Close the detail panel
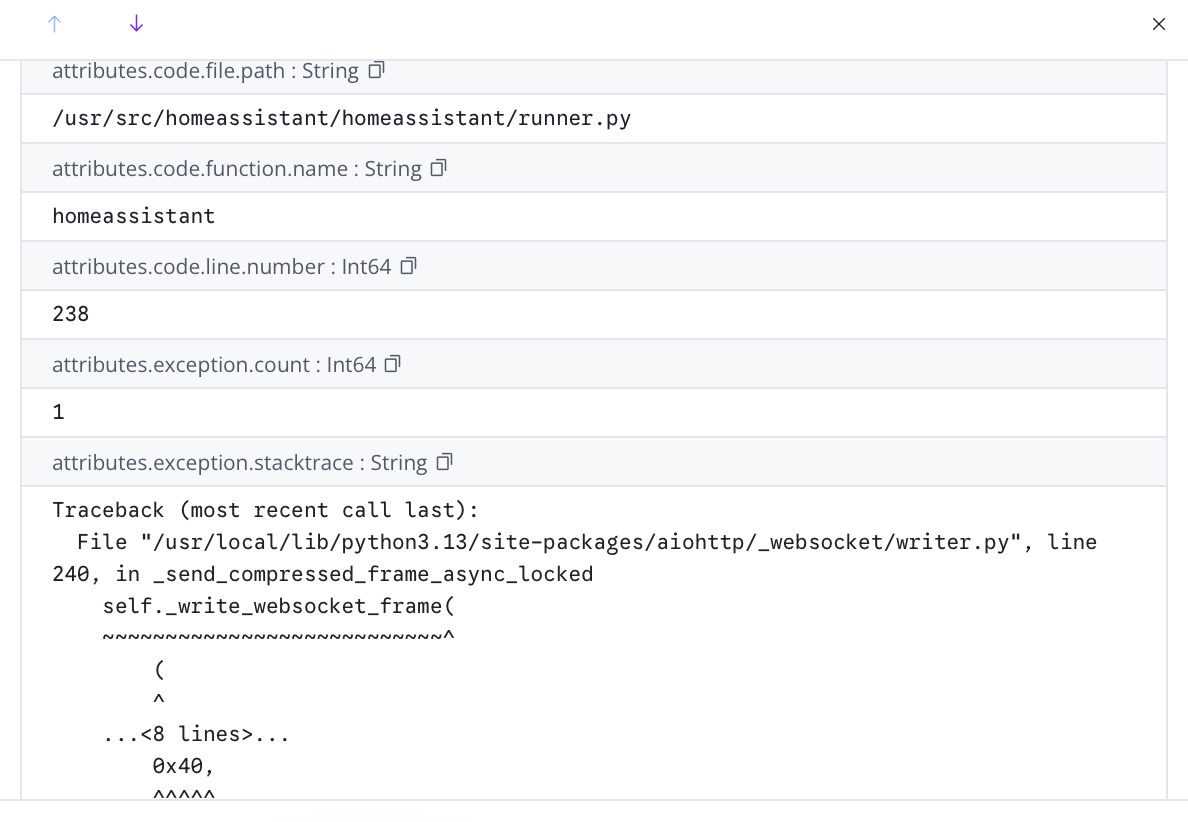Image resolution: width=1188 pixels, height=822 pixels. pos(1159,23)
